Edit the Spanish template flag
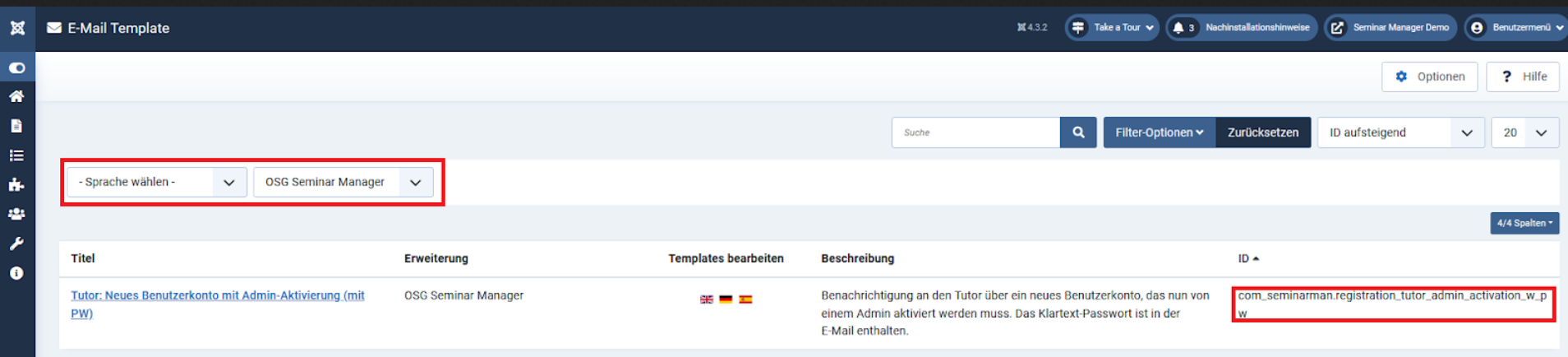The width and height of the screenshot is (1568, 357). pos(745,299)
